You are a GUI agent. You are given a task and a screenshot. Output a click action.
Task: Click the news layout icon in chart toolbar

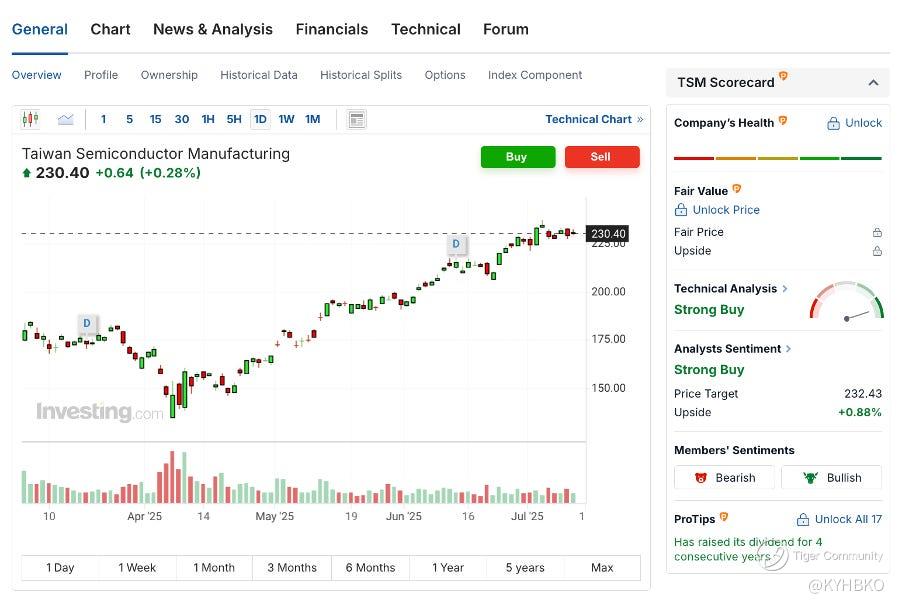pos(357,120)
